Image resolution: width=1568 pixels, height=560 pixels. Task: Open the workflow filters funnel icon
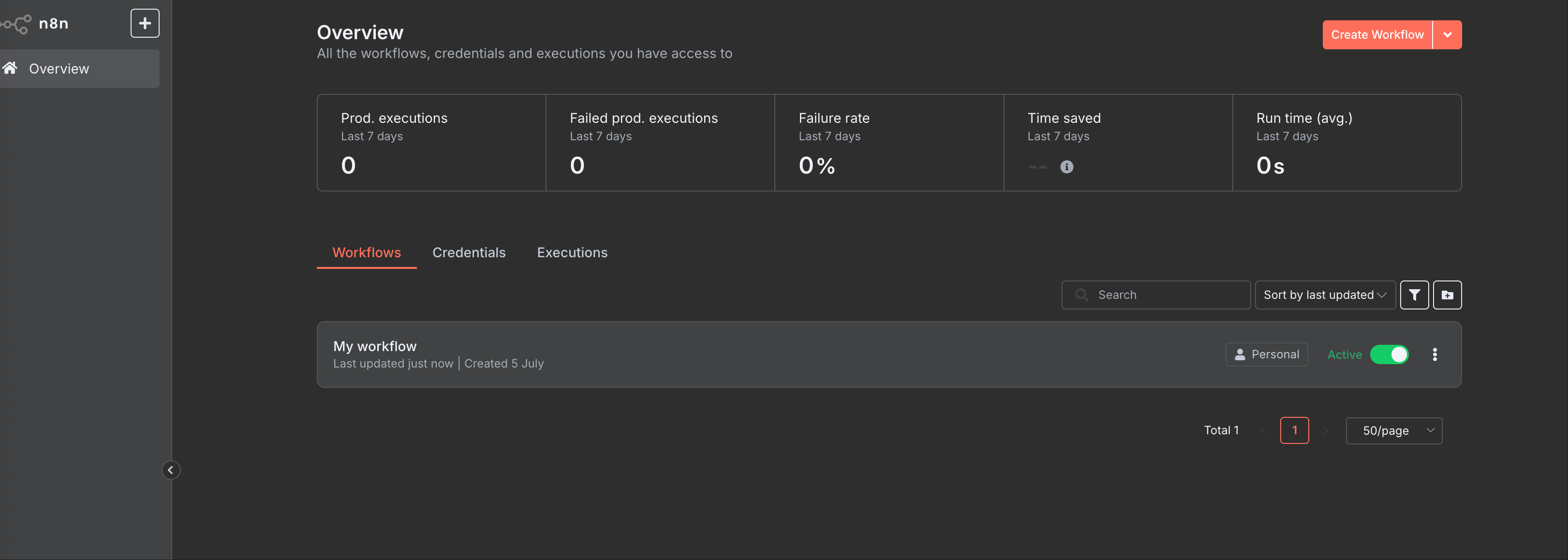click(x=1414, y=295)
